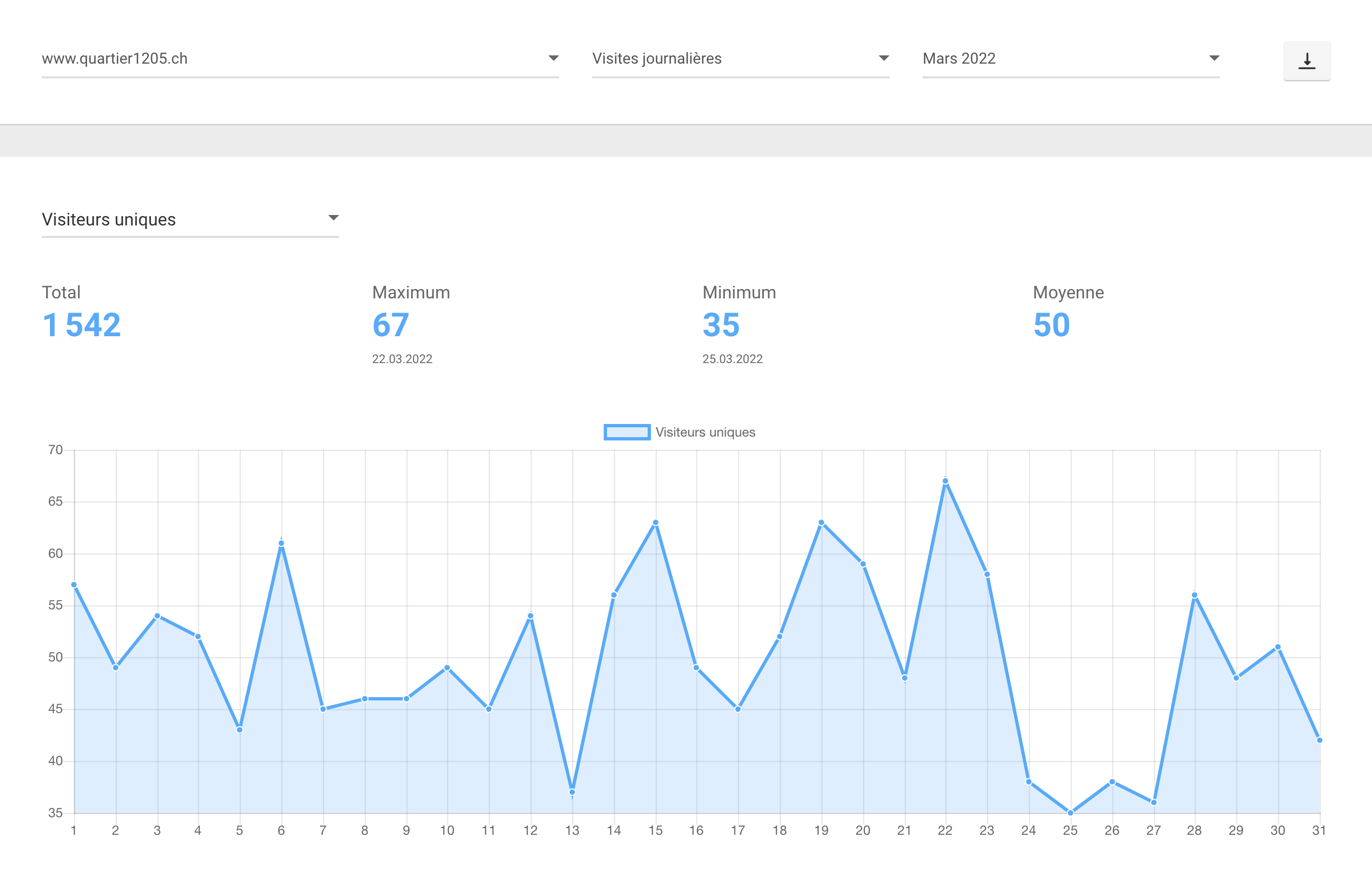Viewport: 1372px width, 871px height.
Task: Click the Maximum heading label
Action: pyautogui.click(x=411, y=292)
